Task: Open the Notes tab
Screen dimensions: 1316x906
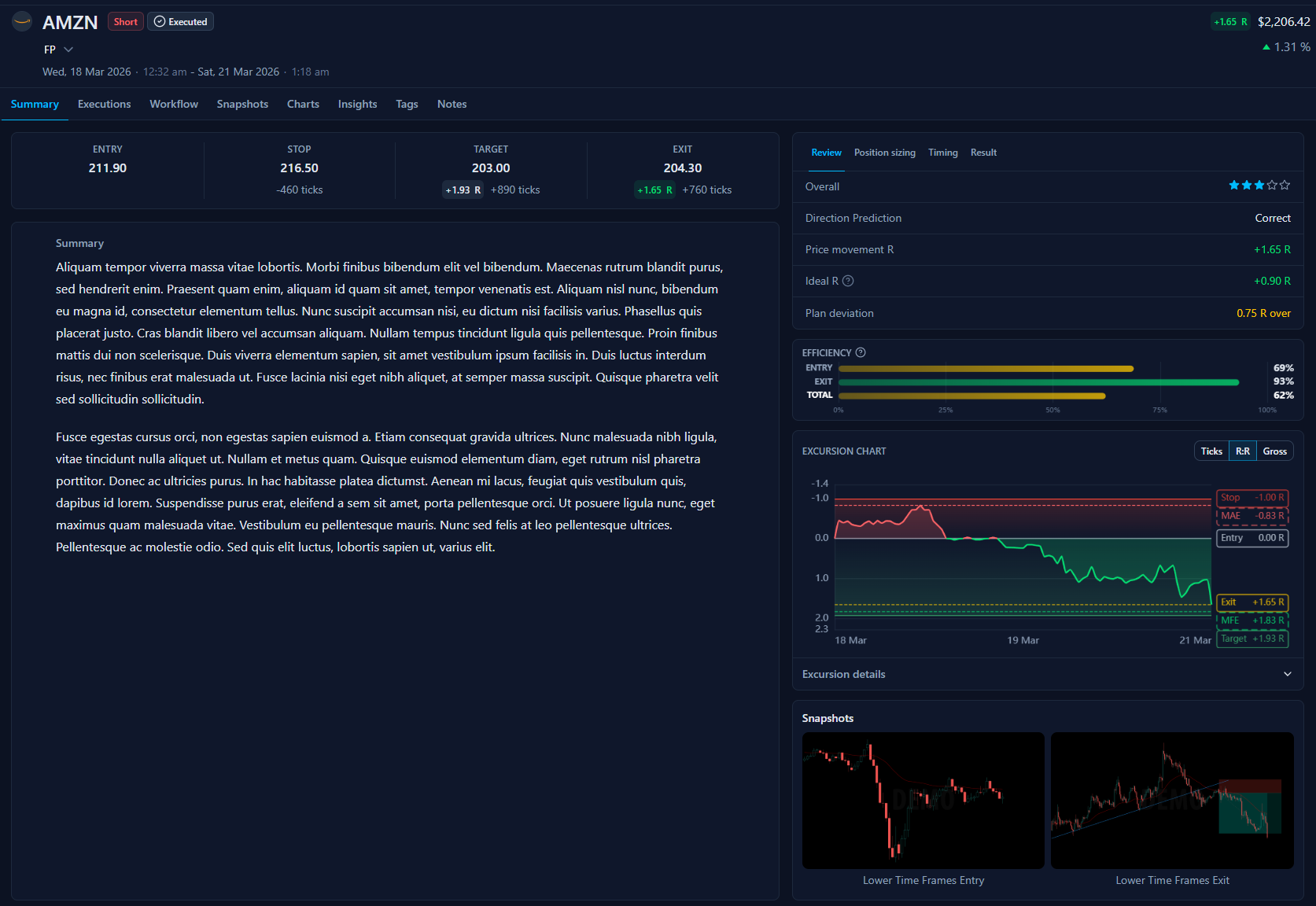Action: coord(452,104)
